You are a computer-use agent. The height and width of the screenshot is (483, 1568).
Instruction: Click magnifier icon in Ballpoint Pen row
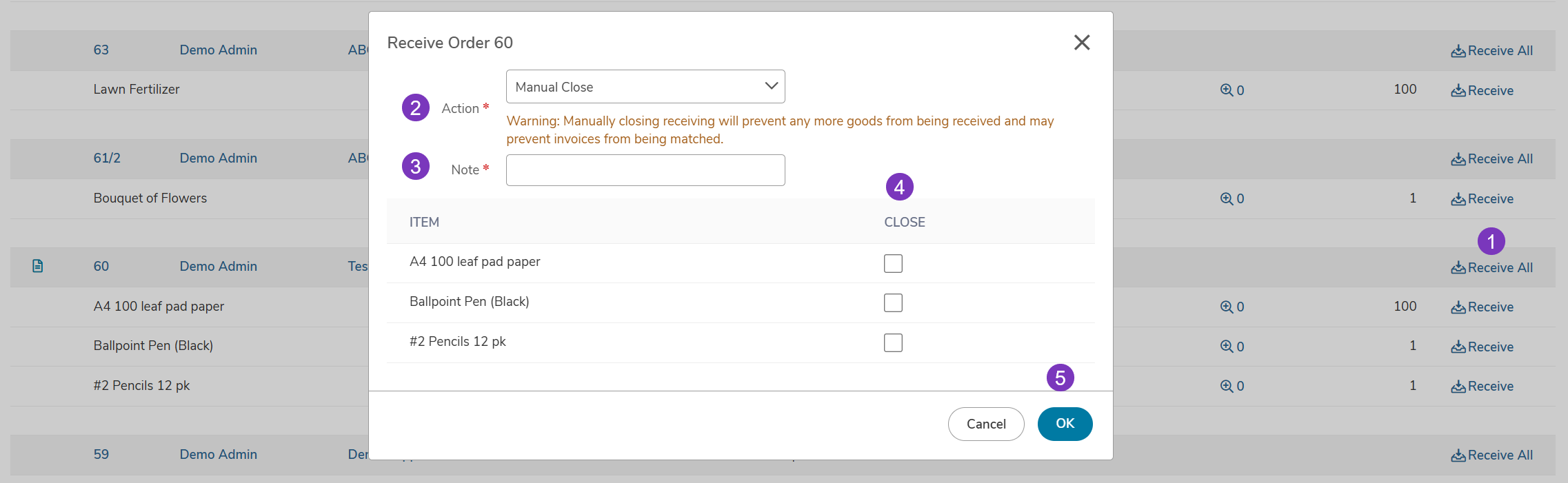click(x=1227, y=347)
